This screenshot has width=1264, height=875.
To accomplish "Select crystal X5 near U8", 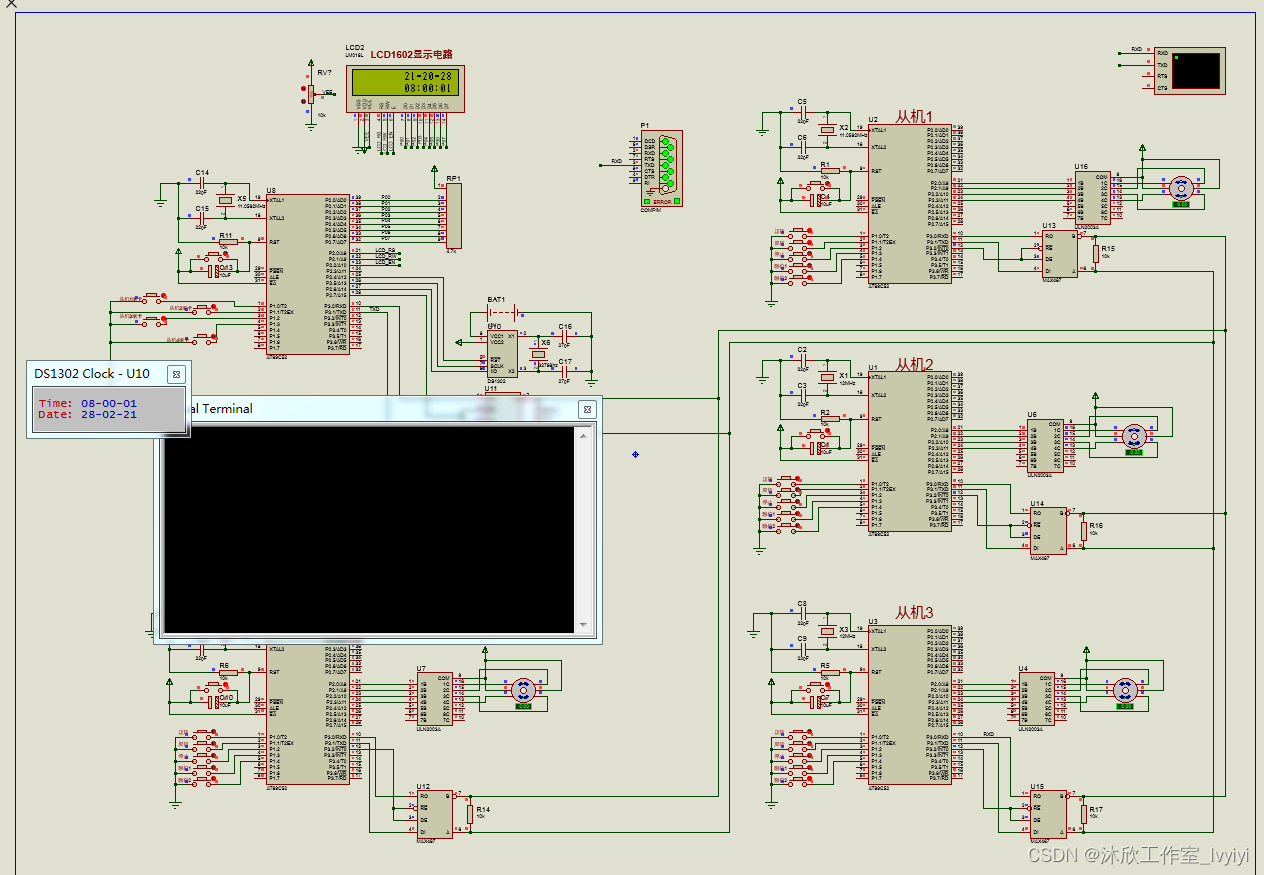I will [226, 200].
